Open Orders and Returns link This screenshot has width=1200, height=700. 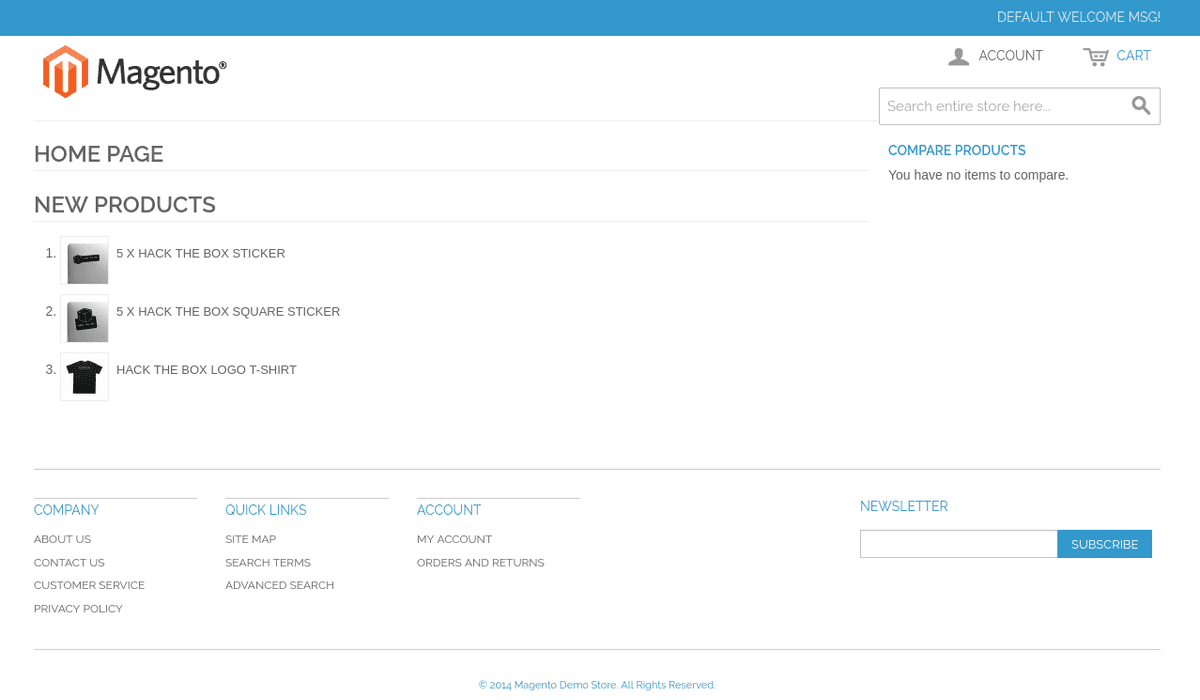tap(480, 563)
